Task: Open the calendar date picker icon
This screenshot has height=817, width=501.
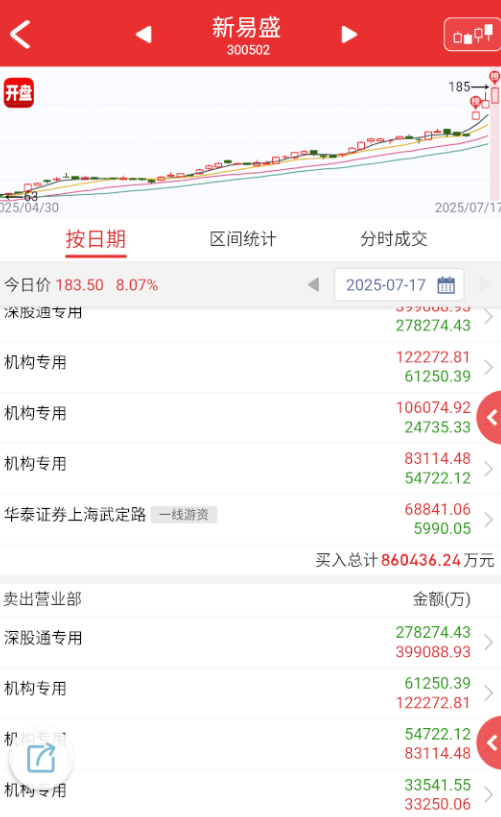Action: pos(446,285)
